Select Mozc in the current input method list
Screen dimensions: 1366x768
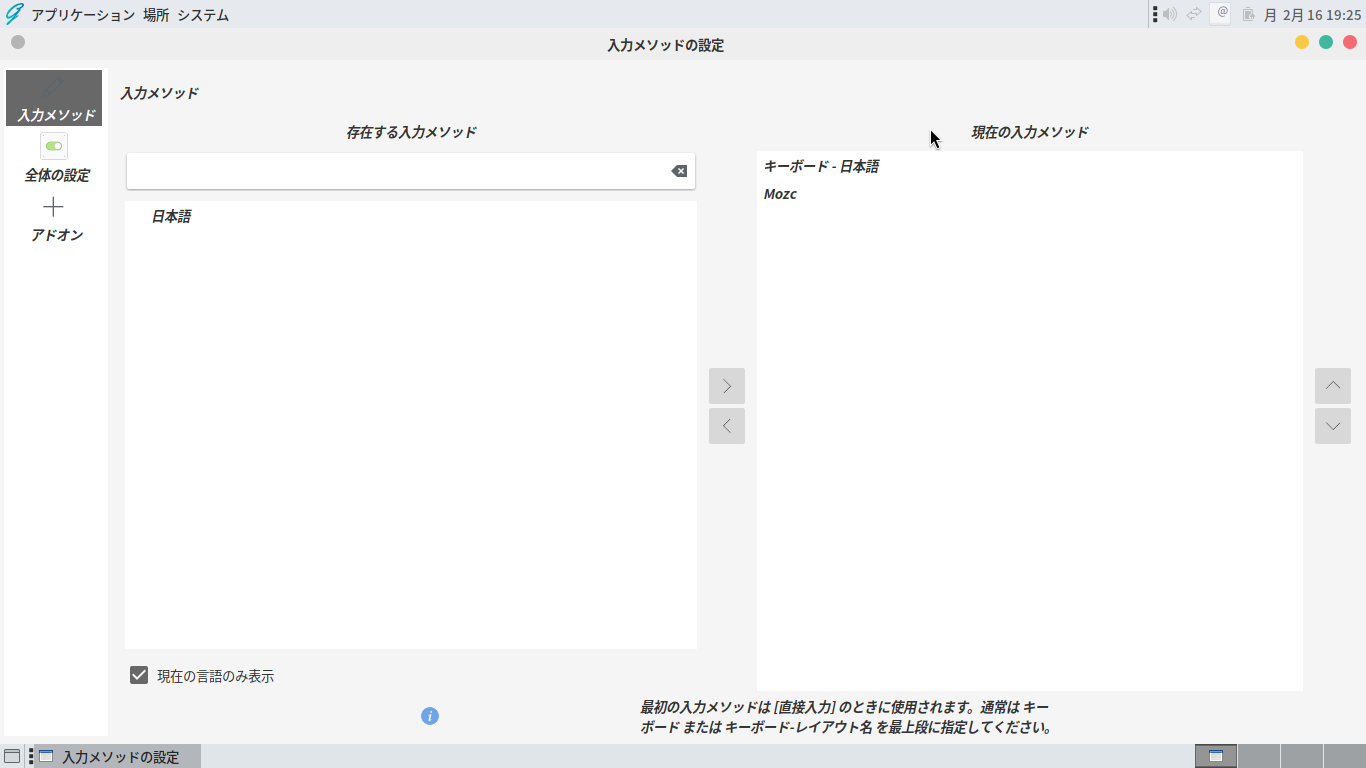[x=780, y=193]
